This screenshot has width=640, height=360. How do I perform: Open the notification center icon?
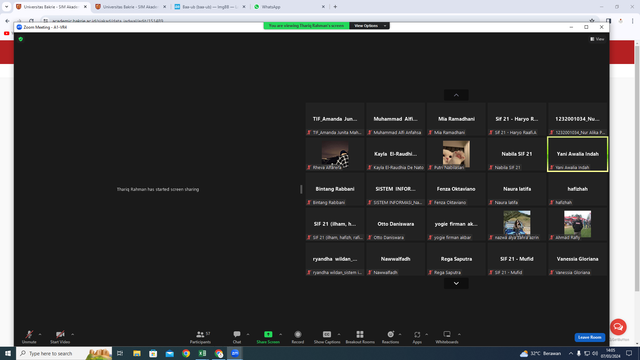point(629,353)
